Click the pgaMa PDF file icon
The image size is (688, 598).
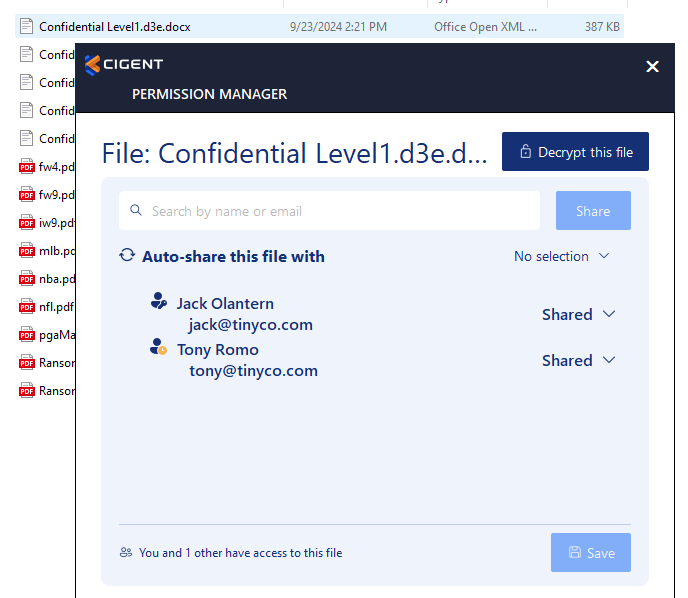tap(26, 335)
